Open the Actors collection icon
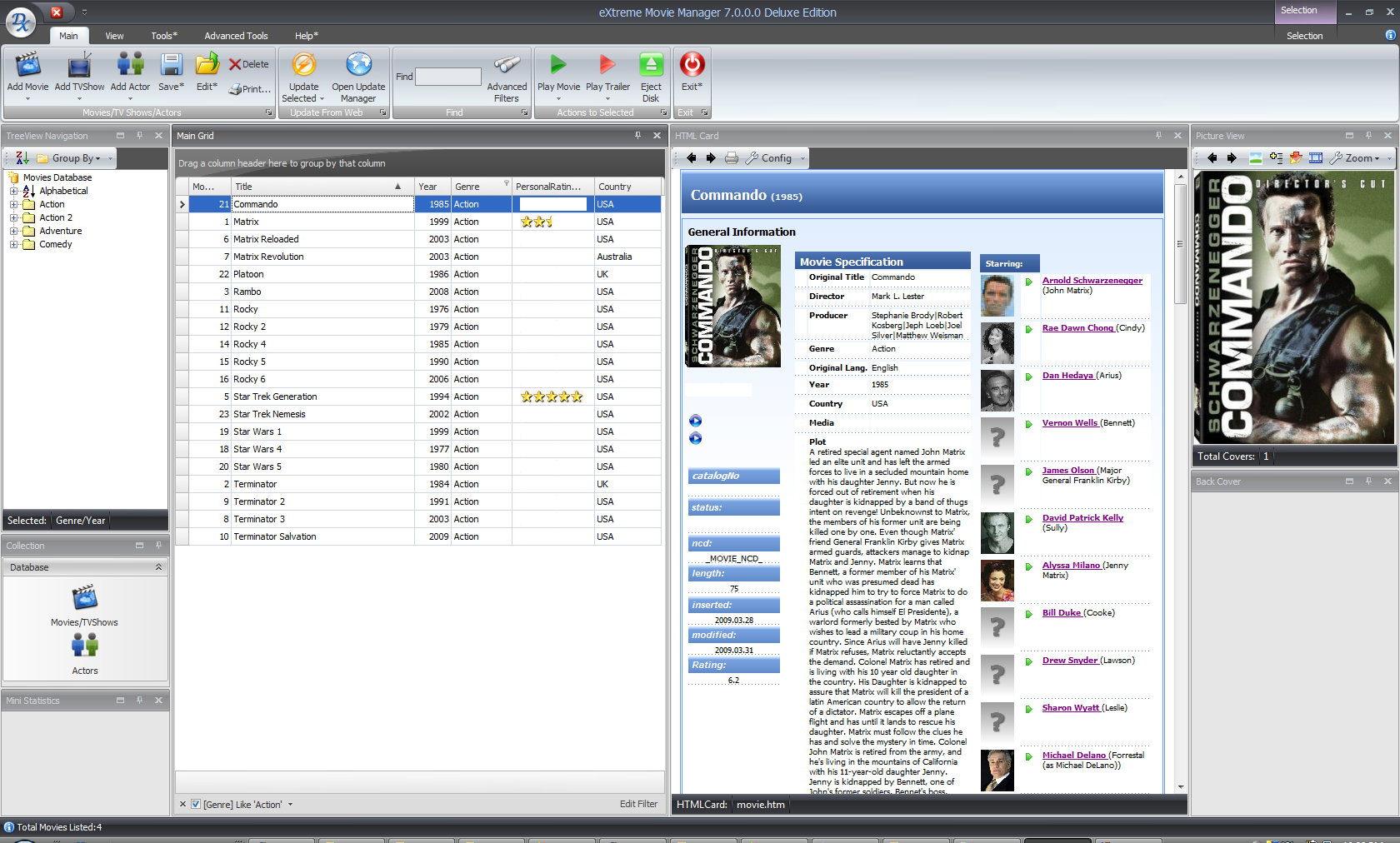Screen dimensions: 1400x843 pos(84,646)
